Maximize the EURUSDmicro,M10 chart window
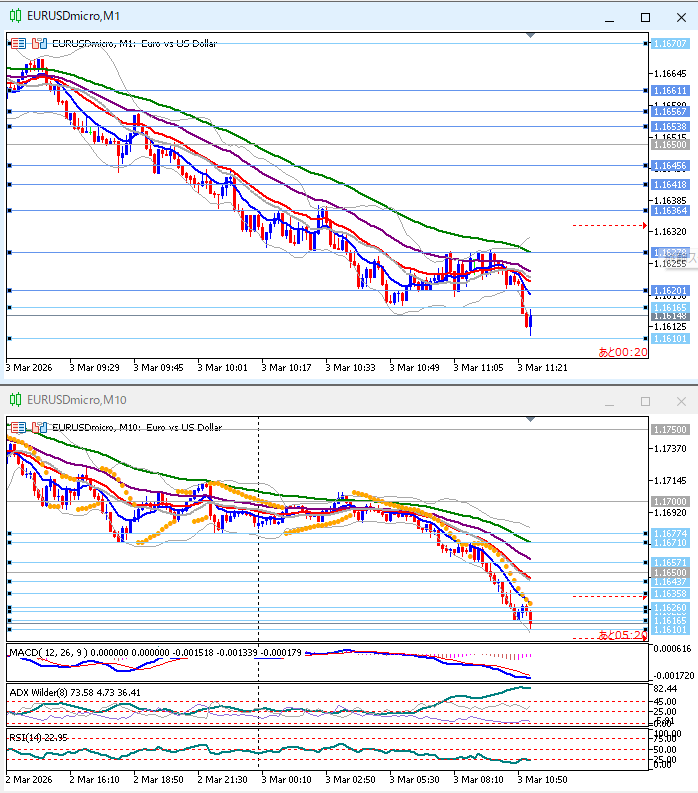The height and width of the screenshot is (793, 698). pyautogui.click(x=645, y=401)
